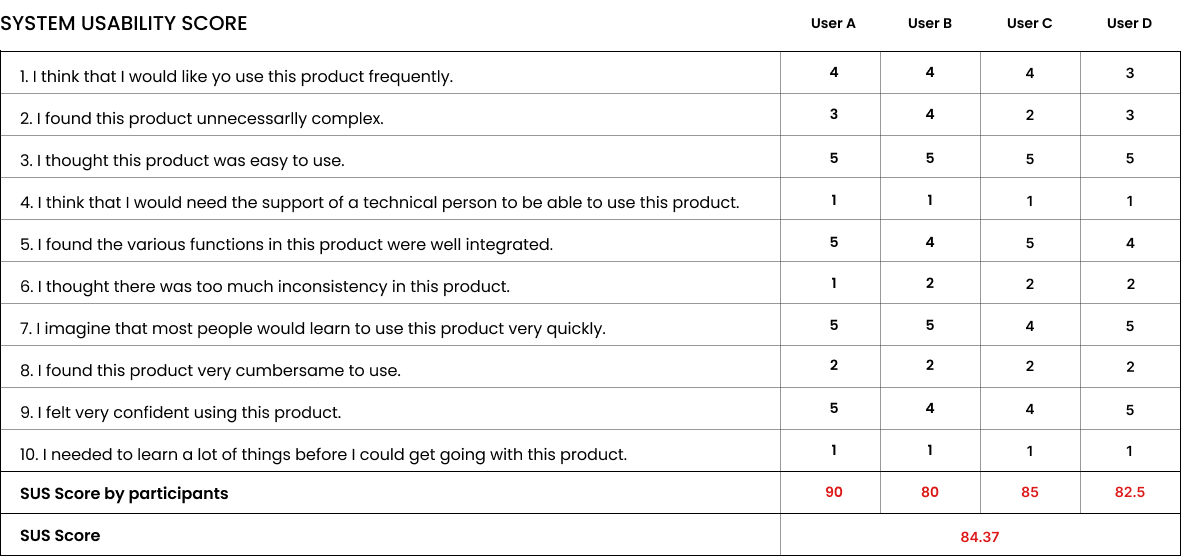Click the SYSTEM USABILITY SCORE title

point(124,23)
